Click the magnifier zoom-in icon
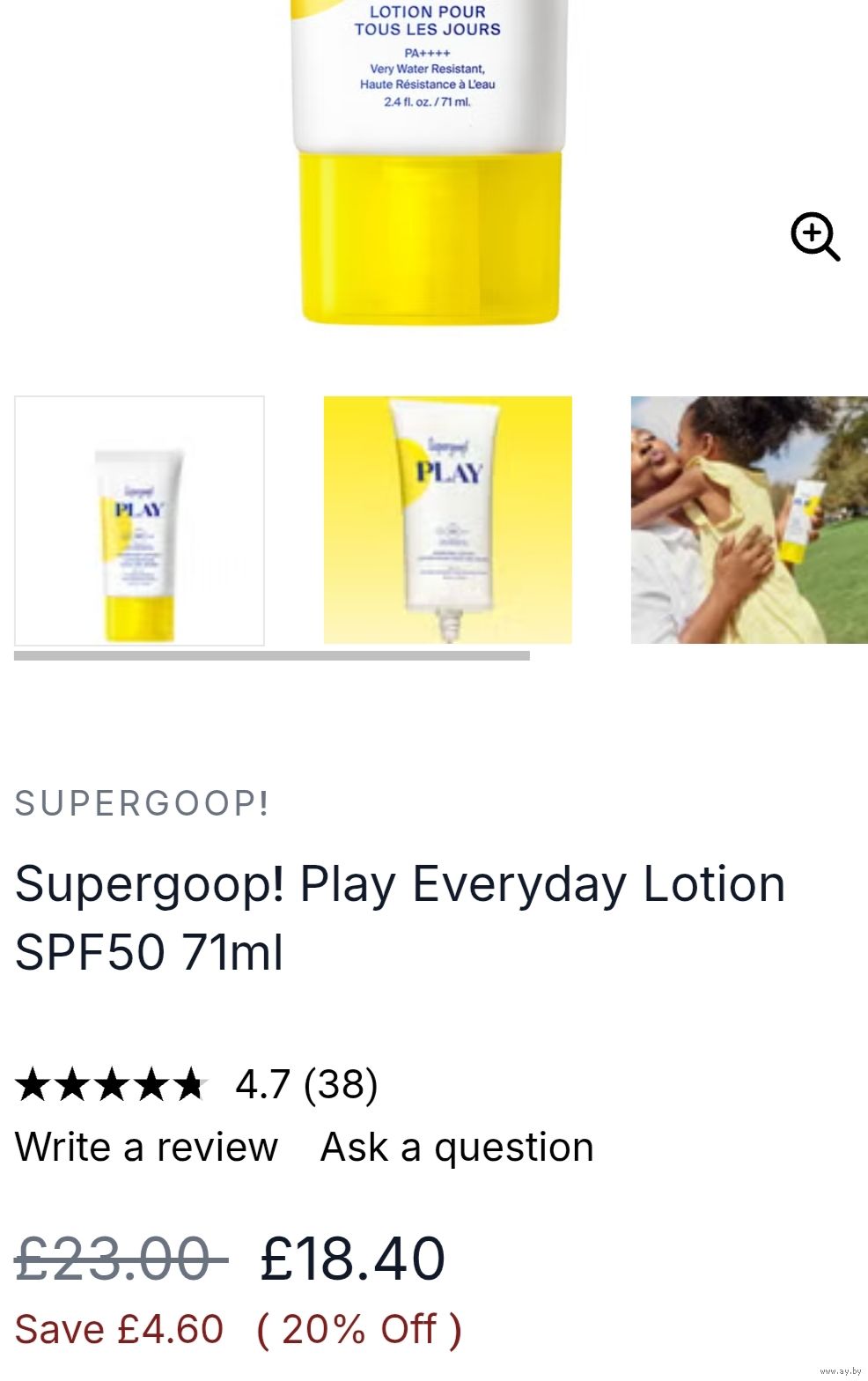This screenshot has height=1381, width=868. [815, 236]
